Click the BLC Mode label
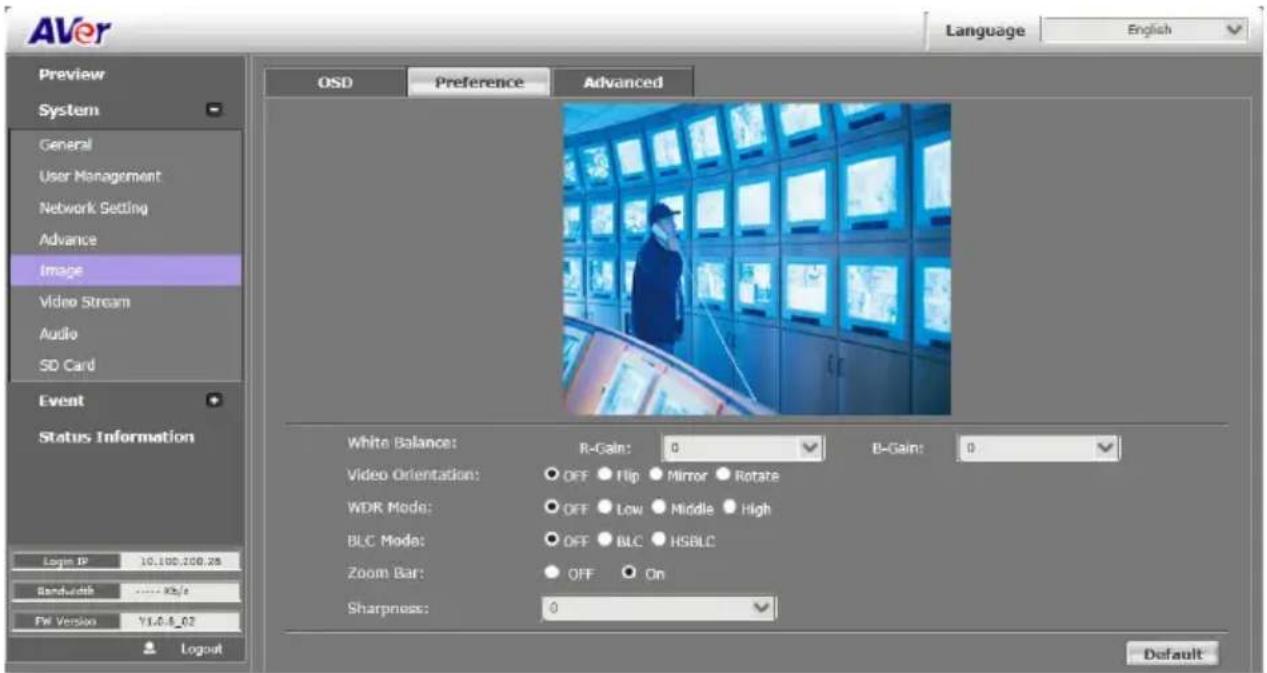Image resolution: width=1267 pixels, height=673 pixels. tap(385, 540)
